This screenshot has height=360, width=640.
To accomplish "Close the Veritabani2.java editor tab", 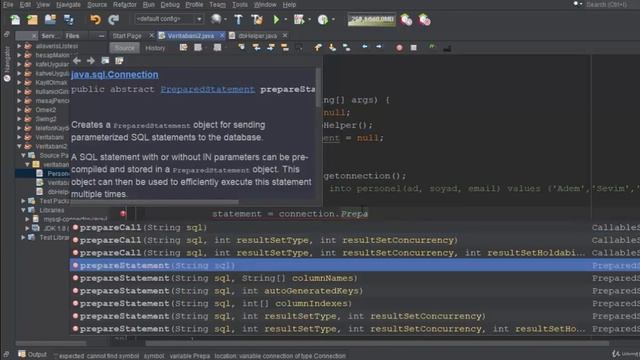I will point(222,36).
